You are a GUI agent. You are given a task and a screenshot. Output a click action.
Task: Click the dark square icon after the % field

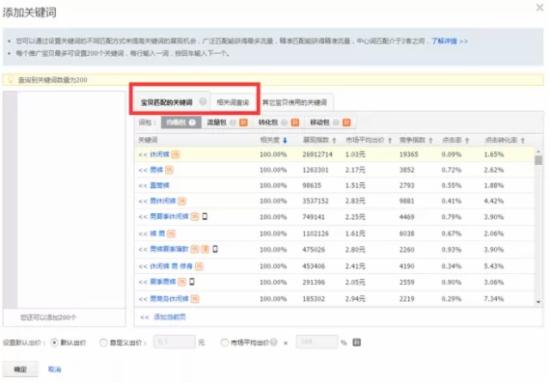pyautogui.click(x=356, y=342)
